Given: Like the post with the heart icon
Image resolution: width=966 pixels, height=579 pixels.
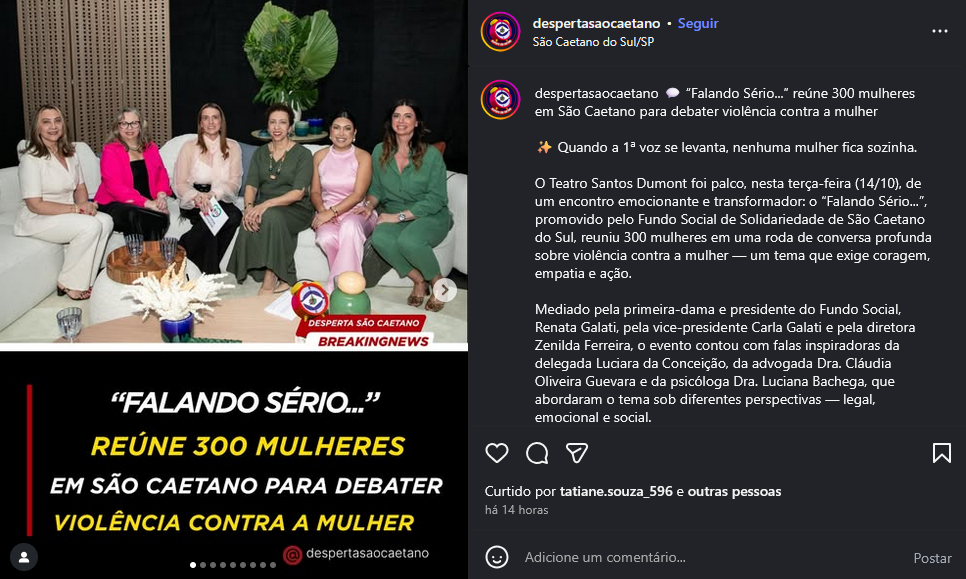Looking at the screenshot, I should (x=497, y=453).
